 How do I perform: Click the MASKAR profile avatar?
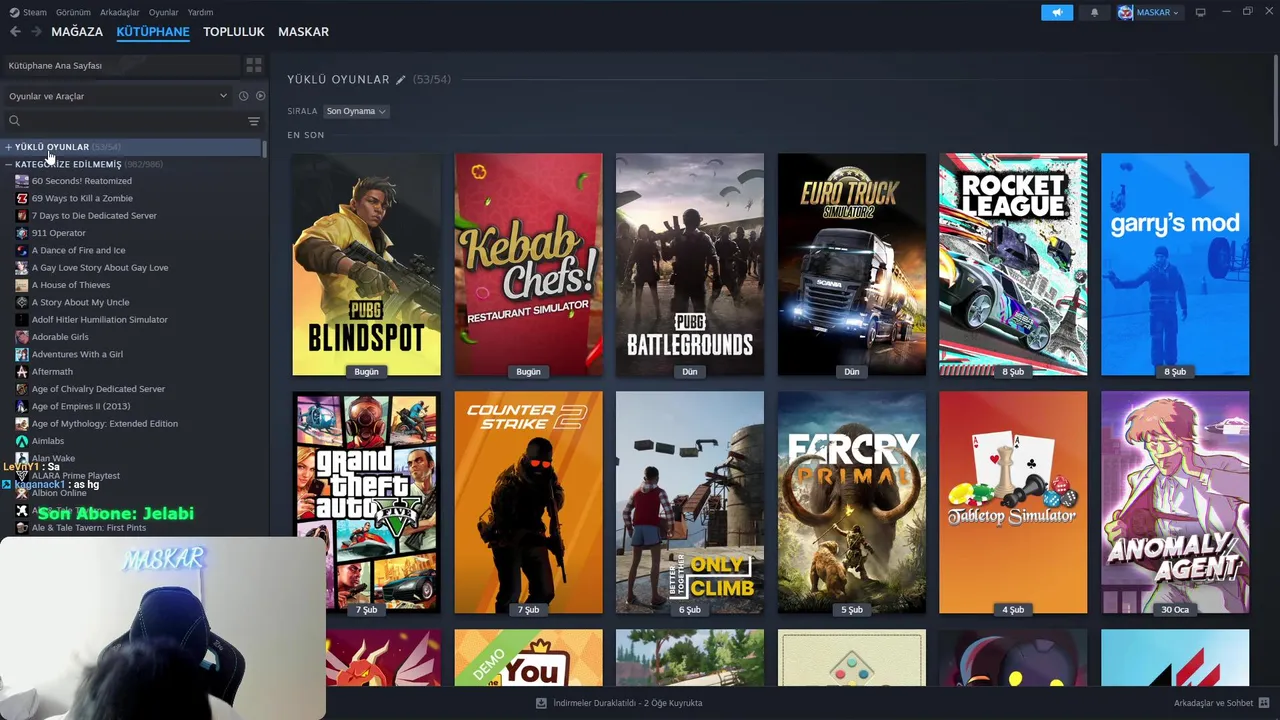(1126, 12)
